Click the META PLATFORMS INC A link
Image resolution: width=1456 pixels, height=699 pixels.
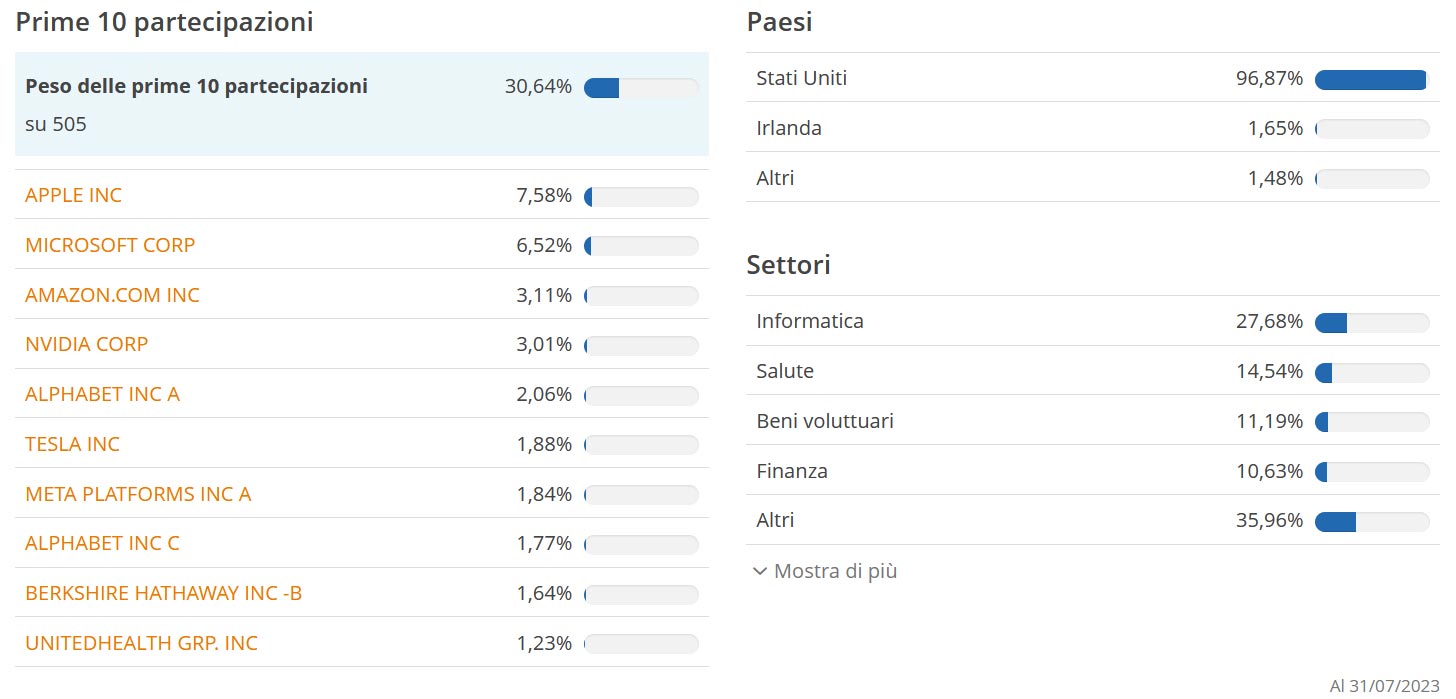tap(138, 494)
